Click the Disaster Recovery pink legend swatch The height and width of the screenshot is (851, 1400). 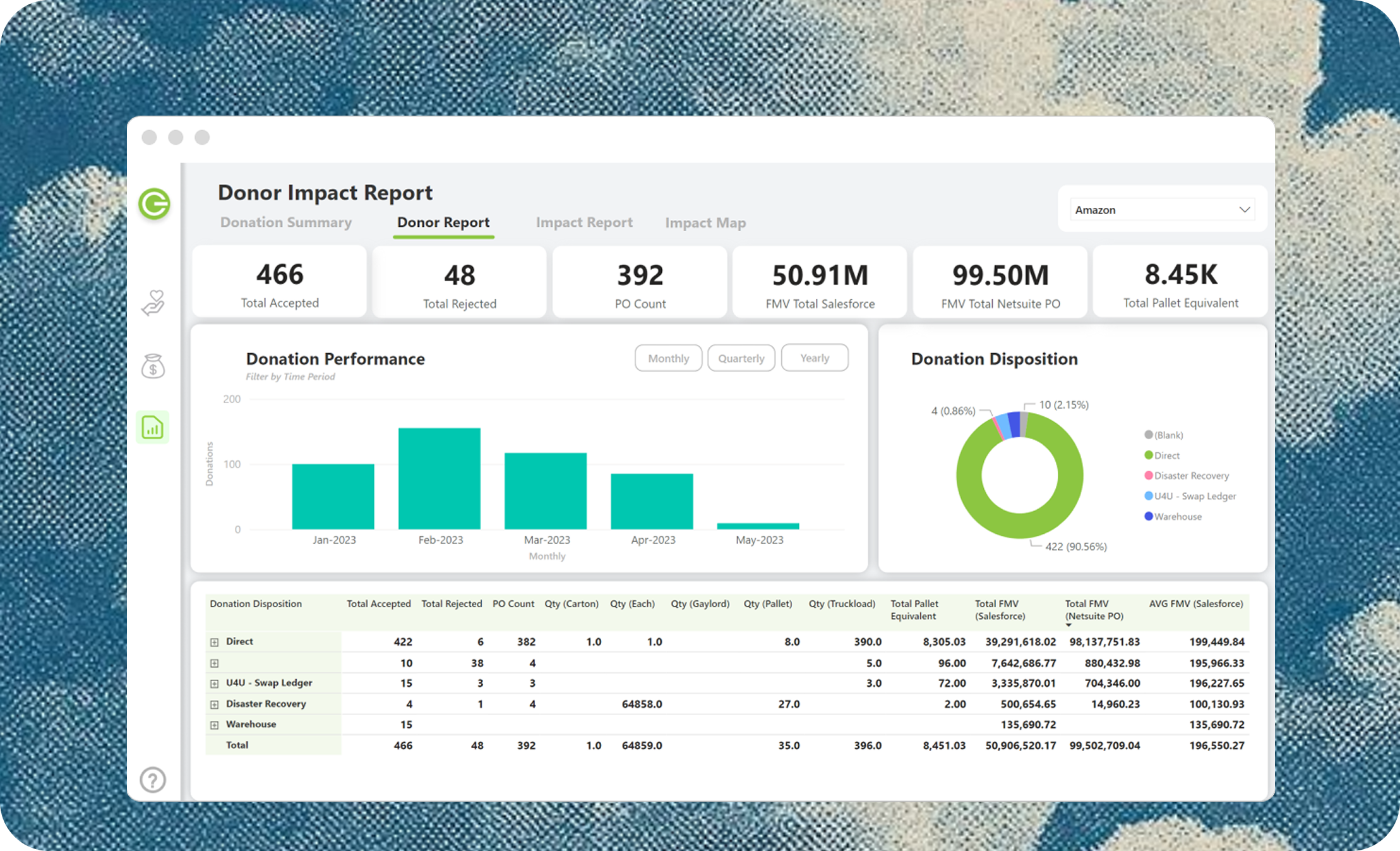tap(1149, 476)
